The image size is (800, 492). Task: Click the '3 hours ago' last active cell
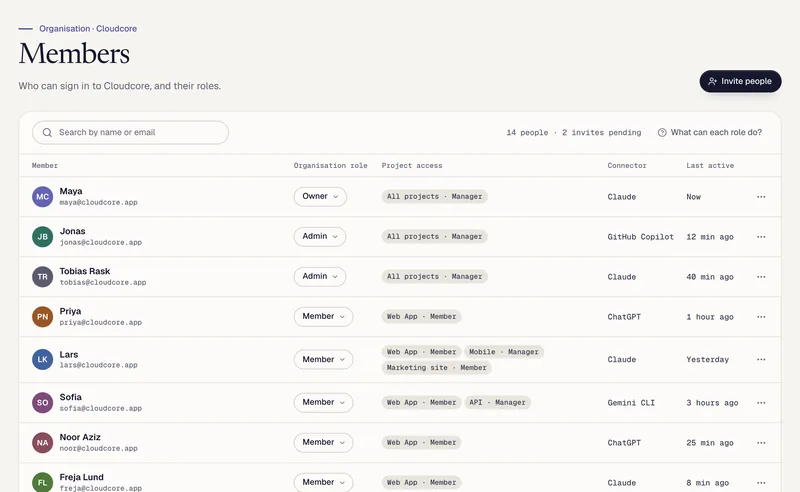(x=712, y=403)
